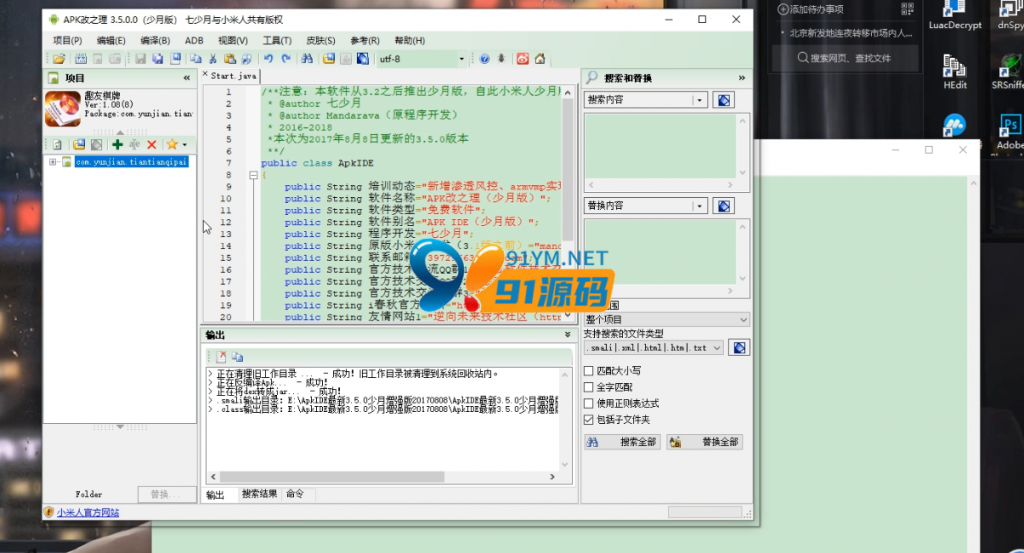Expand the com.yunjian.tiantianqipai tree node
1024x553 pixels.
point(53,161)
